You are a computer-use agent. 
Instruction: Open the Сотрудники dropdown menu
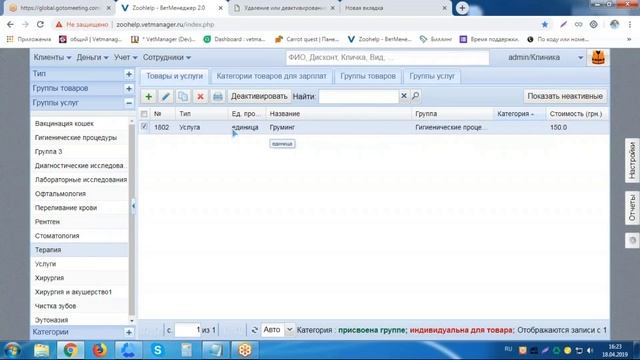coord(167,58)
